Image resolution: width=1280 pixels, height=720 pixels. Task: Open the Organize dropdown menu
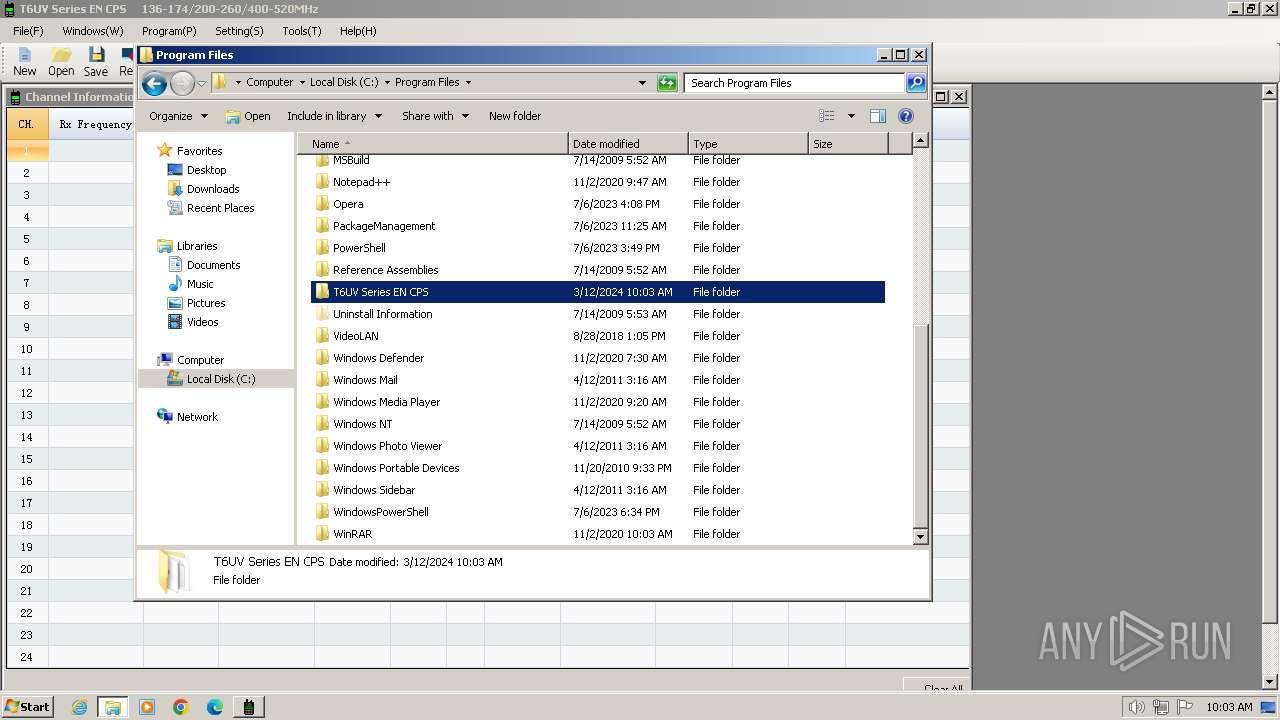click(178, 116)
